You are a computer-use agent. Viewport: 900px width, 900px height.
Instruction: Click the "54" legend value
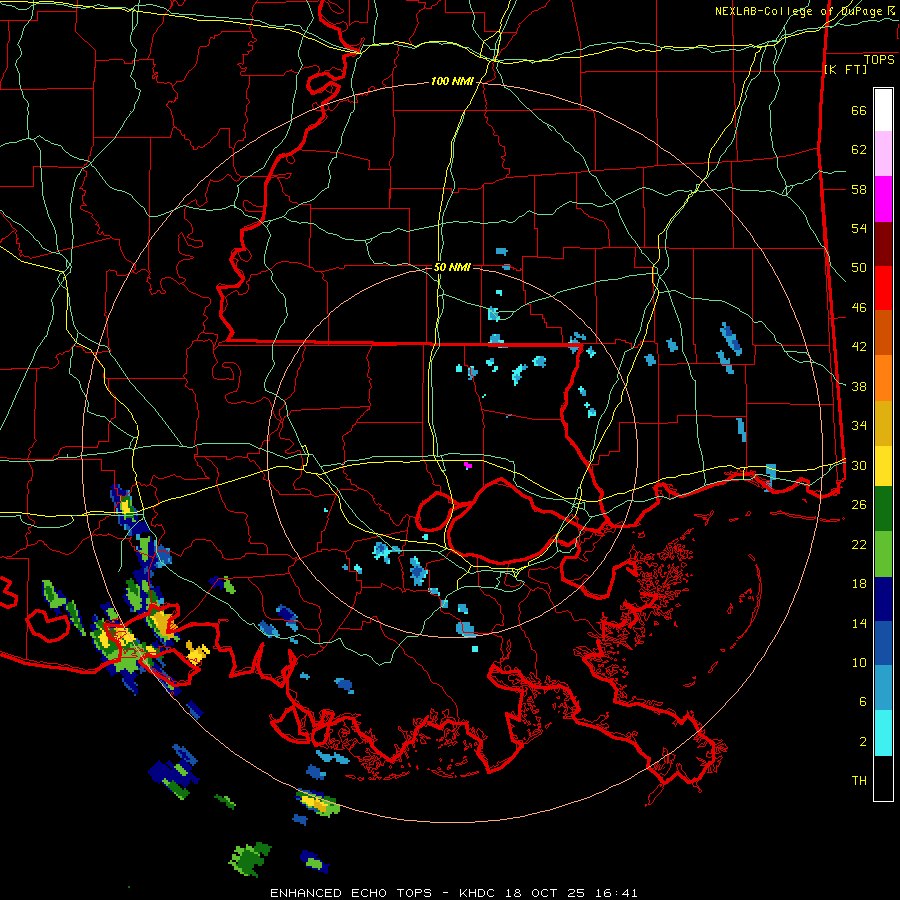tap(859, 228)
